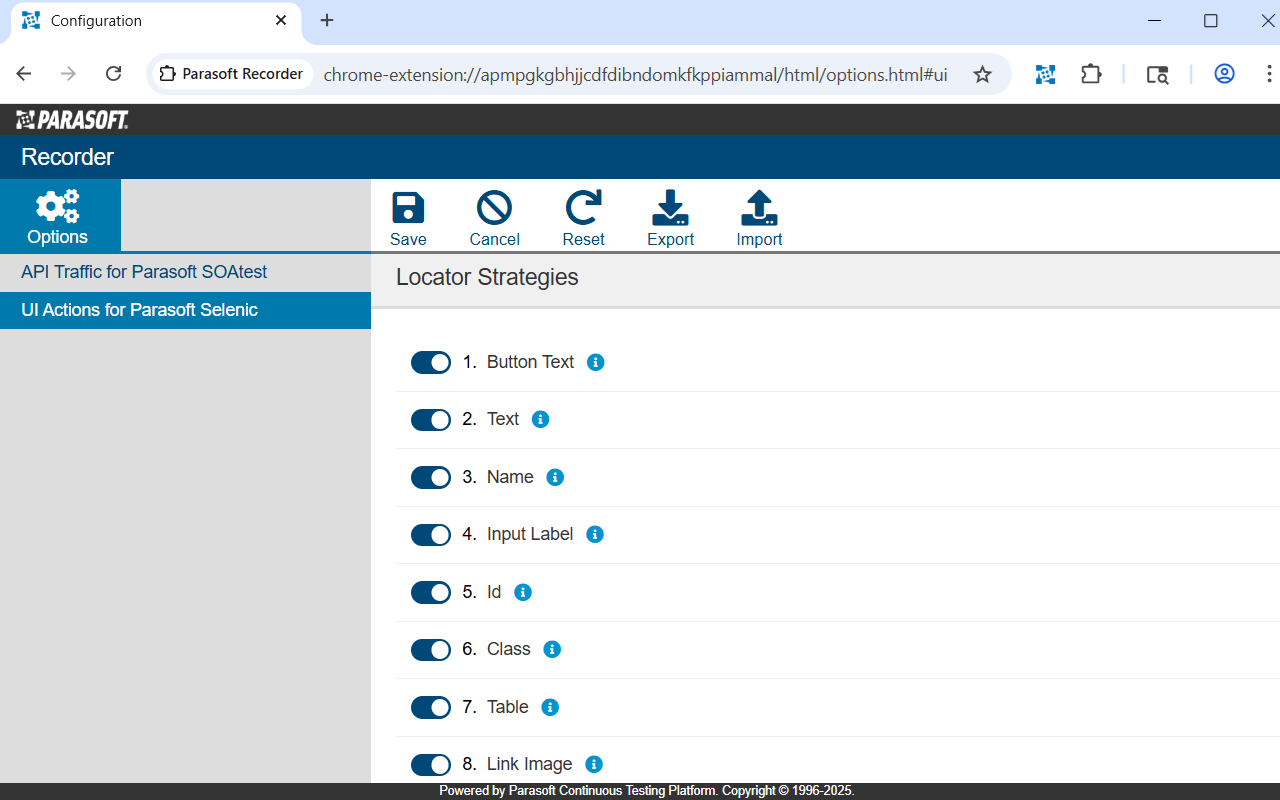1280x800 pixels.
Task: Open a new browser tab
Action: 327,20
